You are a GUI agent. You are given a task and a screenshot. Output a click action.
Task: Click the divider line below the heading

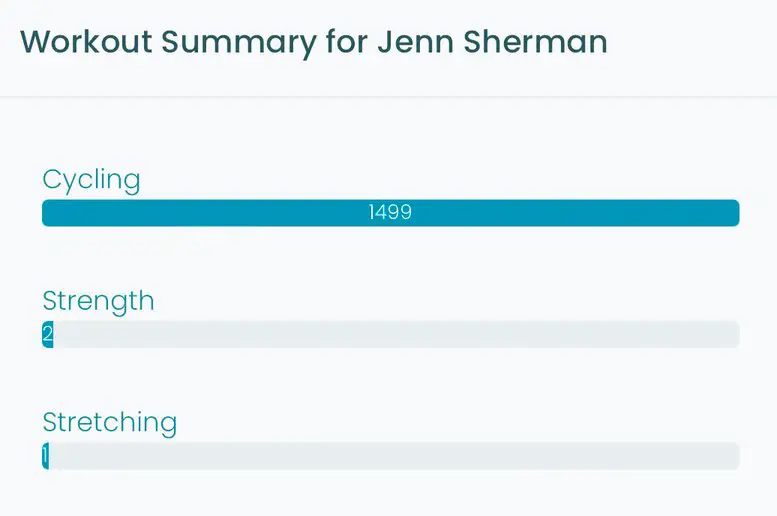[x=388, y=96]
